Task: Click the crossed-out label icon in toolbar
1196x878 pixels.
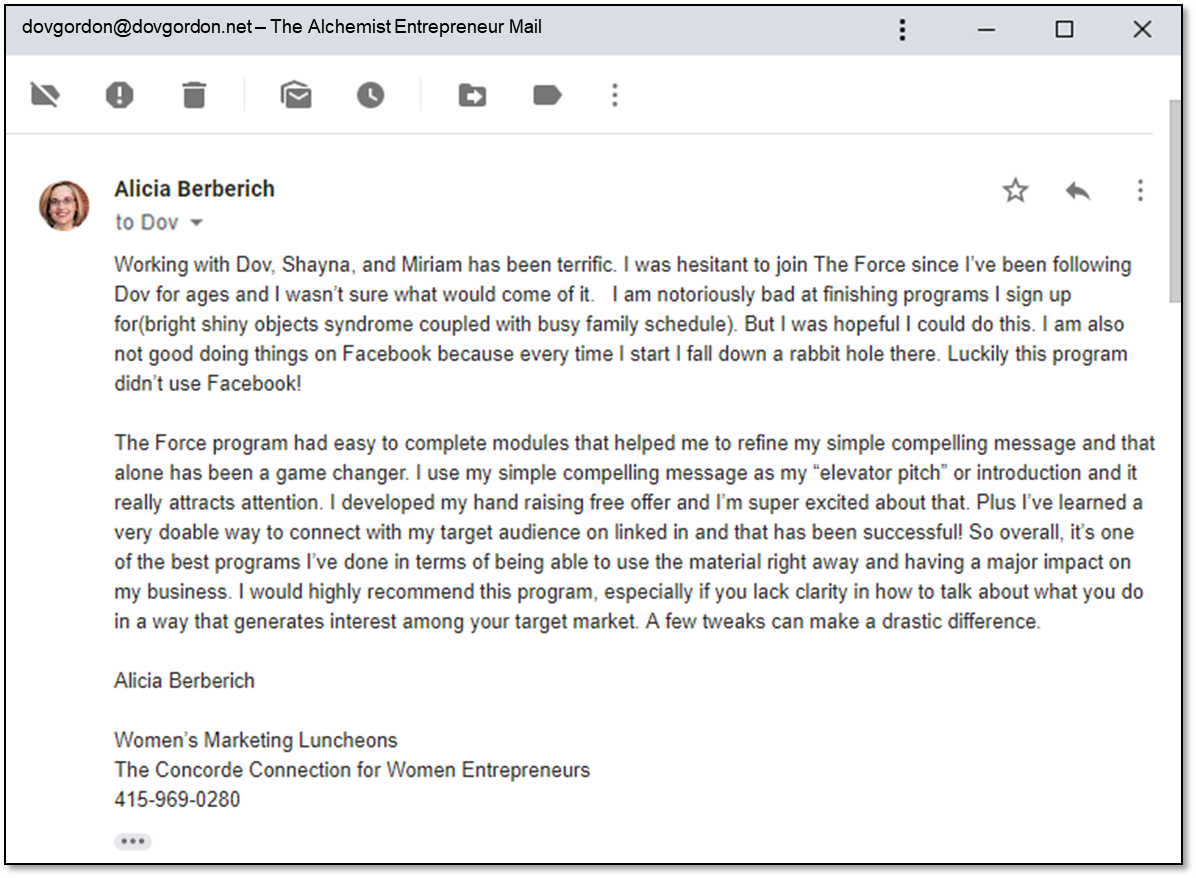Action: coord(46,96)
